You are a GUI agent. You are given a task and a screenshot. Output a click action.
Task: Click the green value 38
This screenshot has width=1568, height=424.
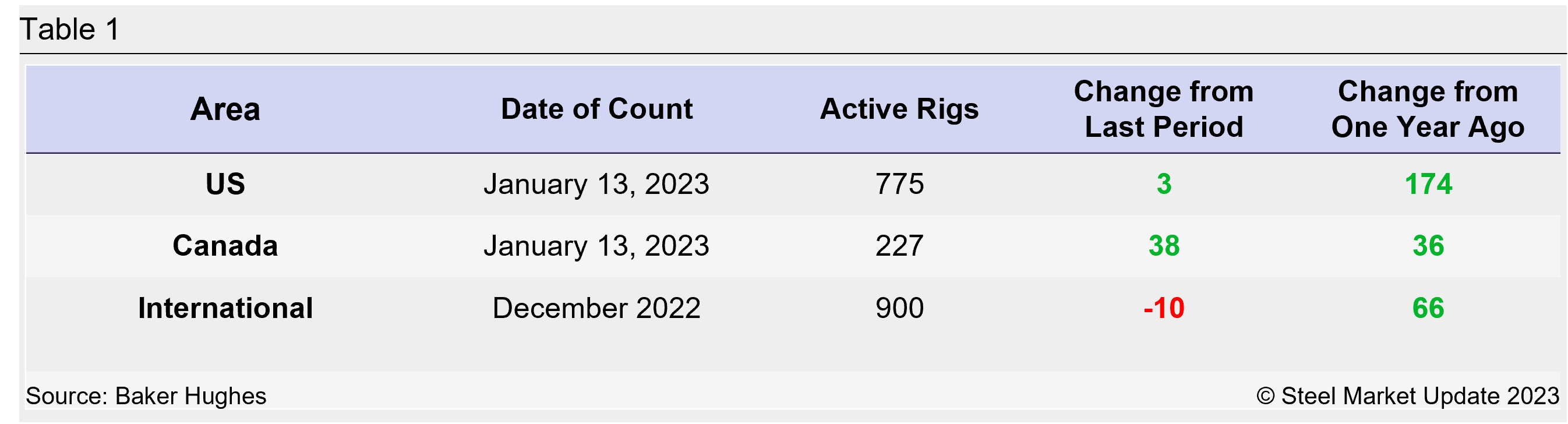point(1164,246)
